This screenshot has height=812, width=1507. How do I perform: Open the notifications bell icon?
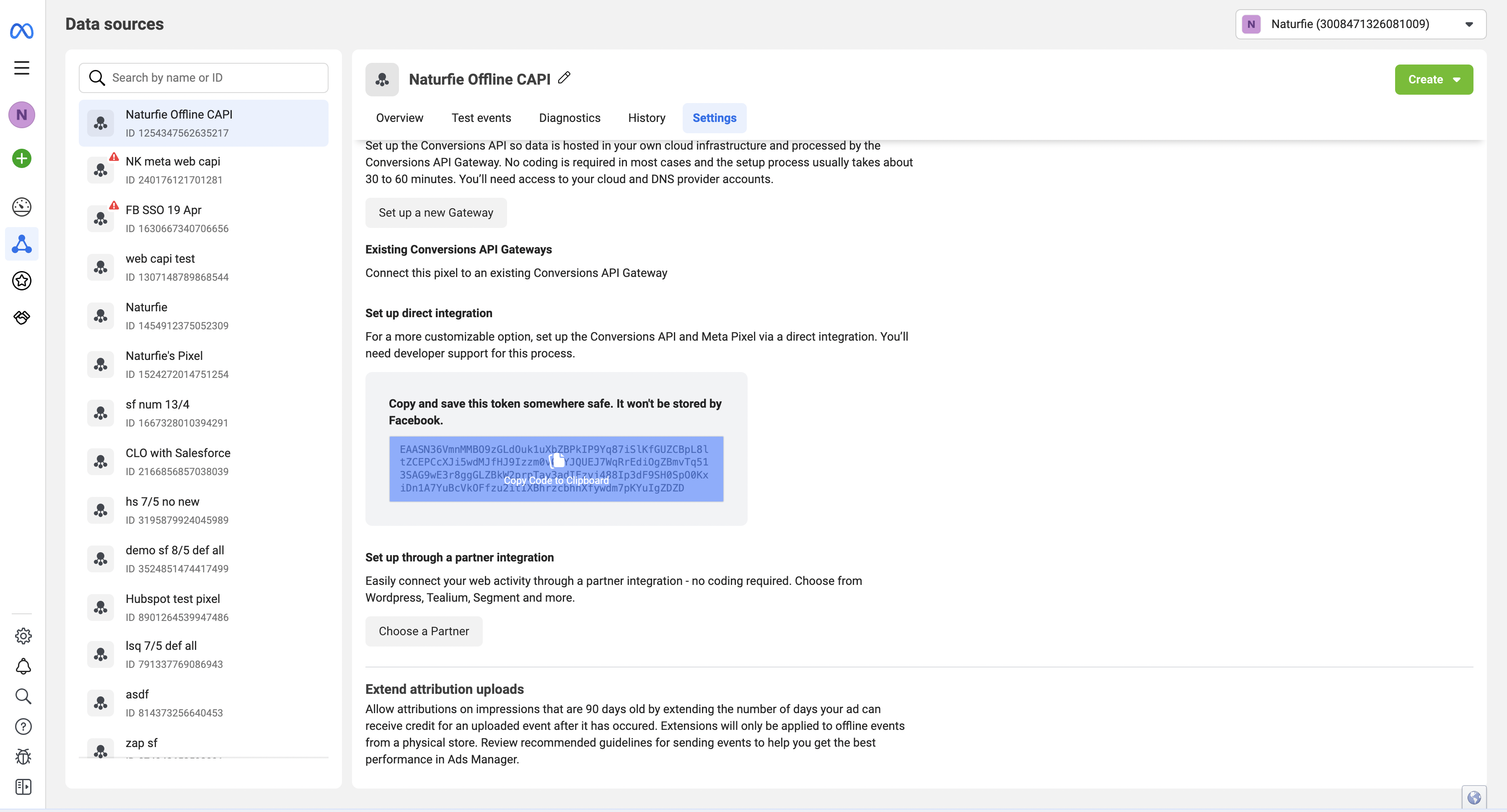pos(23,666)
